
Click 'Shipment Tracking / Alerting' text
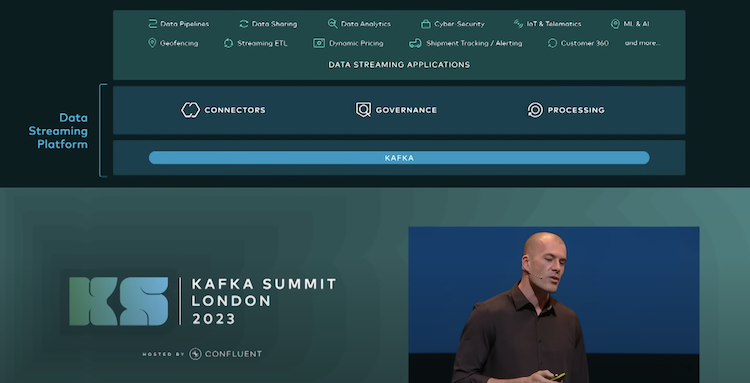[474, 44]
